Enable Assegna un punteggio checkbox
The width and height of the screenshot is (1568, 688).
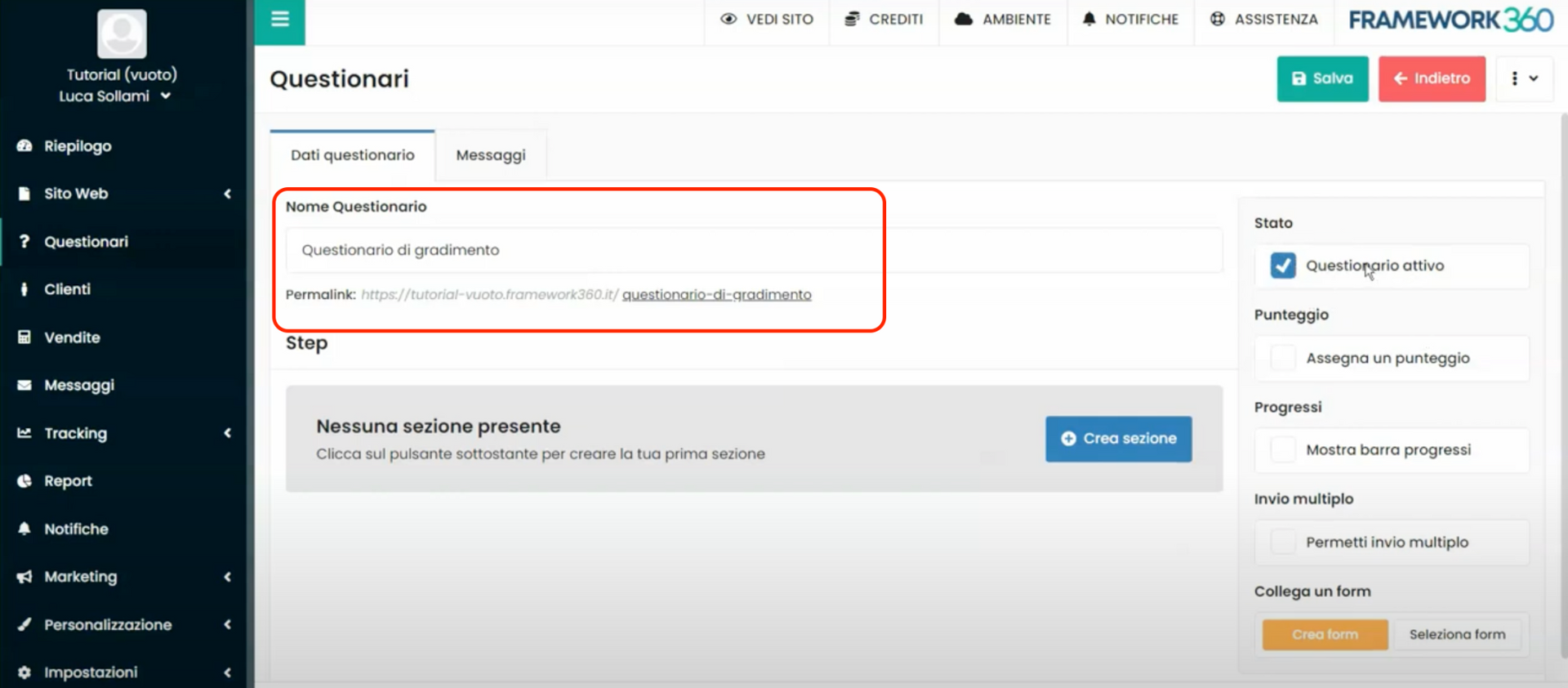1282,358
